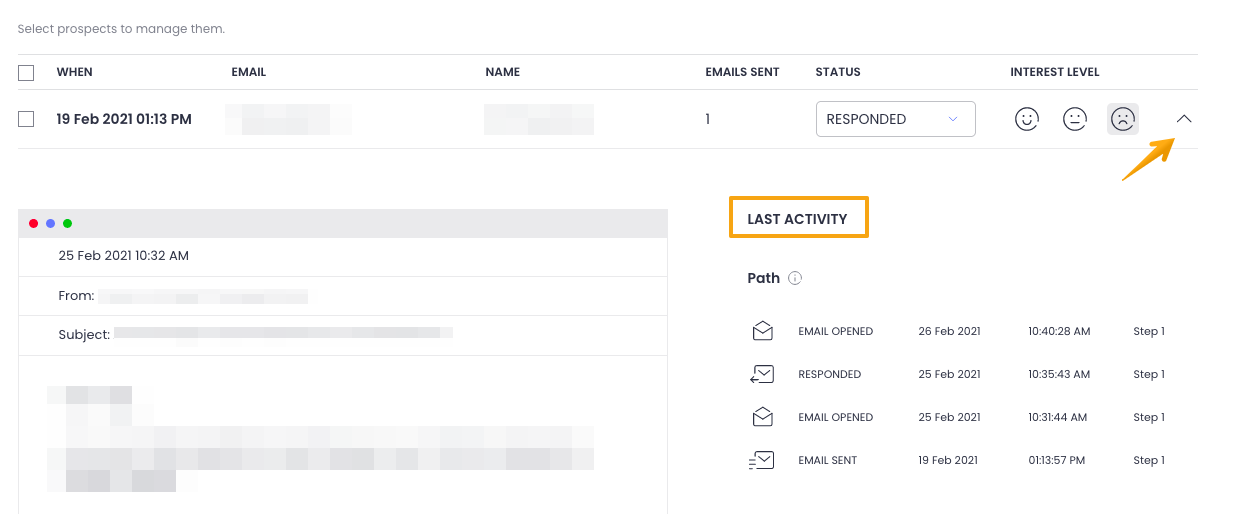Click the Email Sent envelope icon
Image resolution: width=1238 pixels, height=514 pixels.
click(762, 460)
